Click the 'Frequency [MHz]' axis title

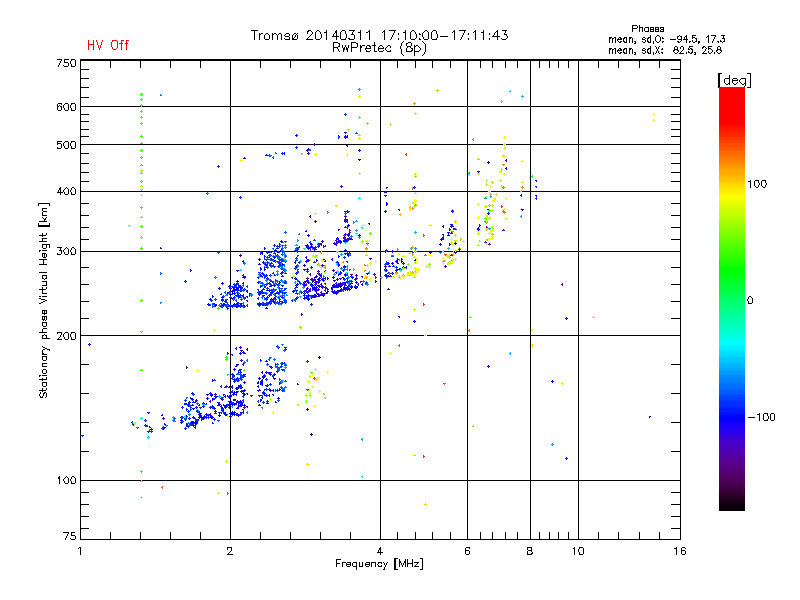pyautogui.click(x=379, y=564)
